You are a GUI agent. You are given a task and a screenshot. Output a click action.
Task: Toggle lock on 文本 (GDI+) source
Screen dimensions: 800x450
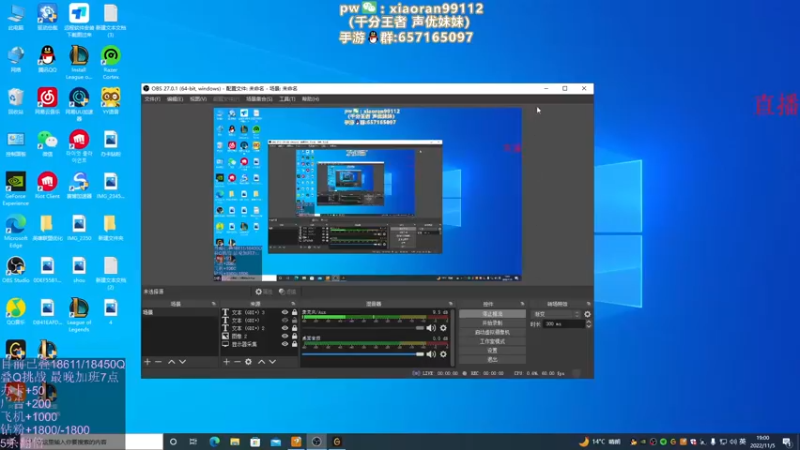pyautogui.click(x=294, y=320)
